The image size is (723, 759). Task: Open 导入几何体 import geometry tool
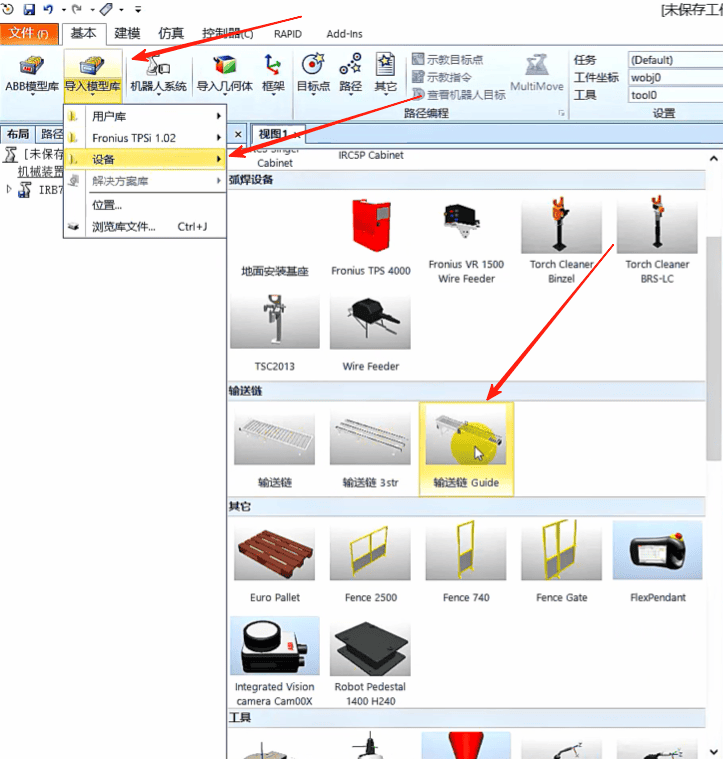225,74
